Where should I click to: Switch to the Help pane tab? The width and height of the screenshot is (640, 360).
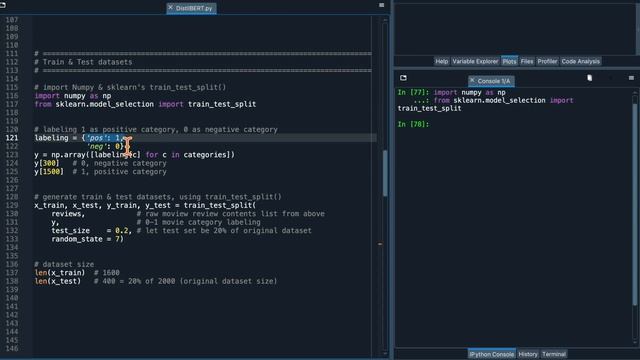[441, 61]
